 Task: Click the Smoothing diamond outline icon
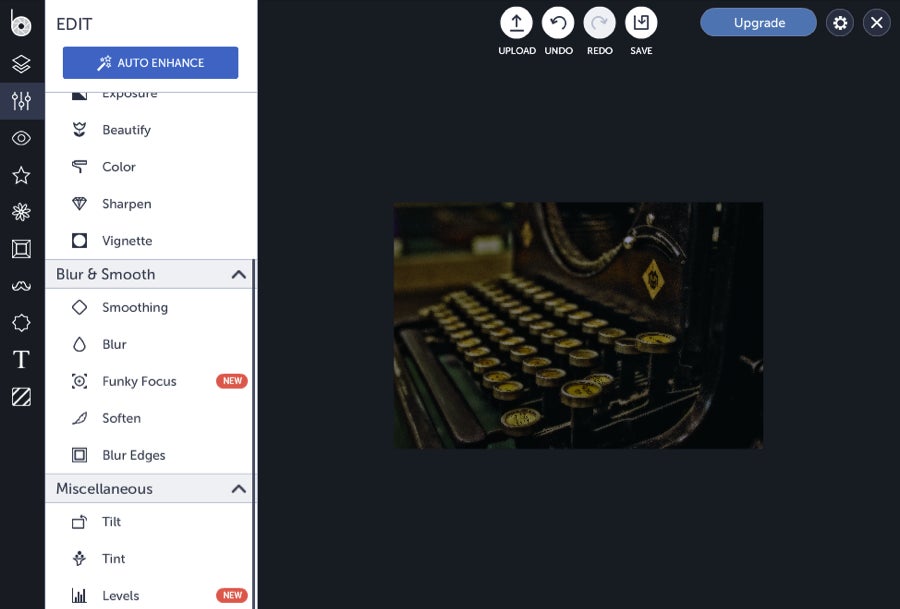point(79,307)
